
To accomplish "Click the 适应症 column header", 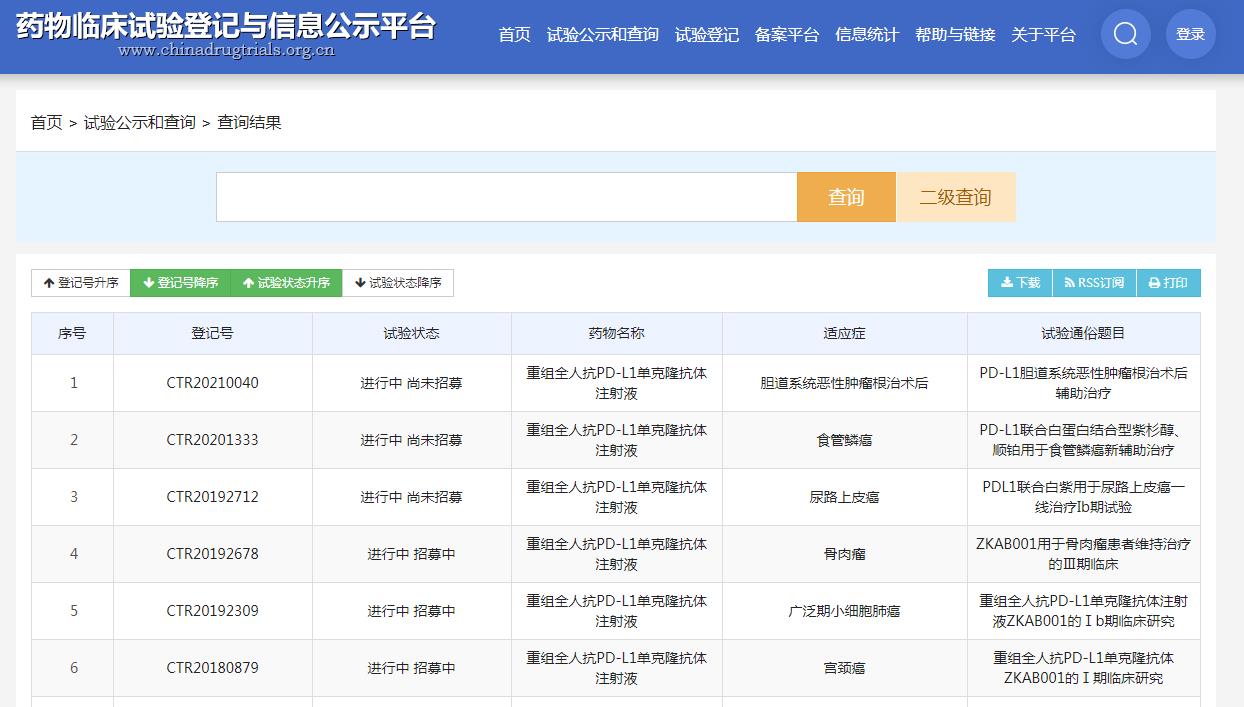I will (844, 333).
